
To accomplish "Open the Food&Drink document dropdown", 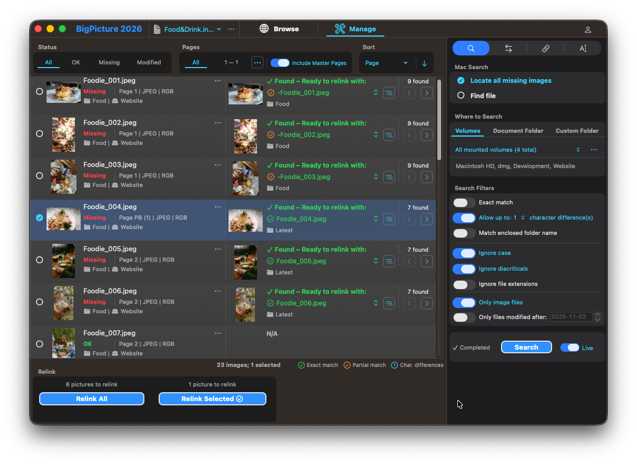I will click(x=190, y=29).
